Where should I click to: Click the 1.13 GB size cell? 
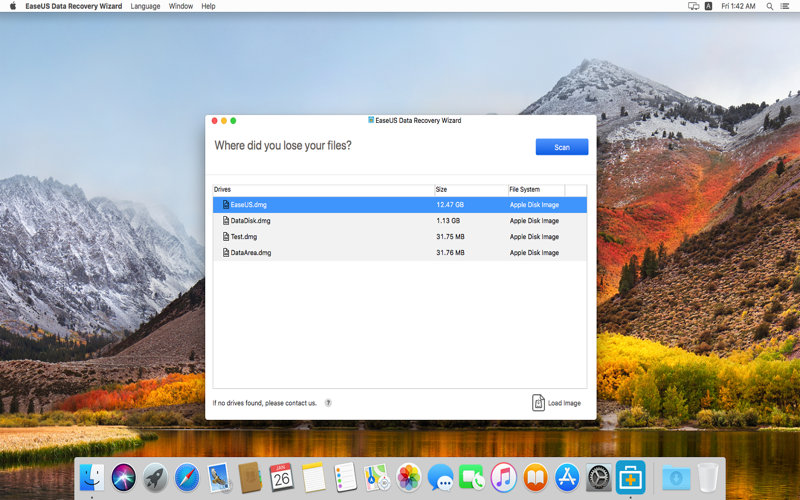pyautogui.click(x=448, y=220)
